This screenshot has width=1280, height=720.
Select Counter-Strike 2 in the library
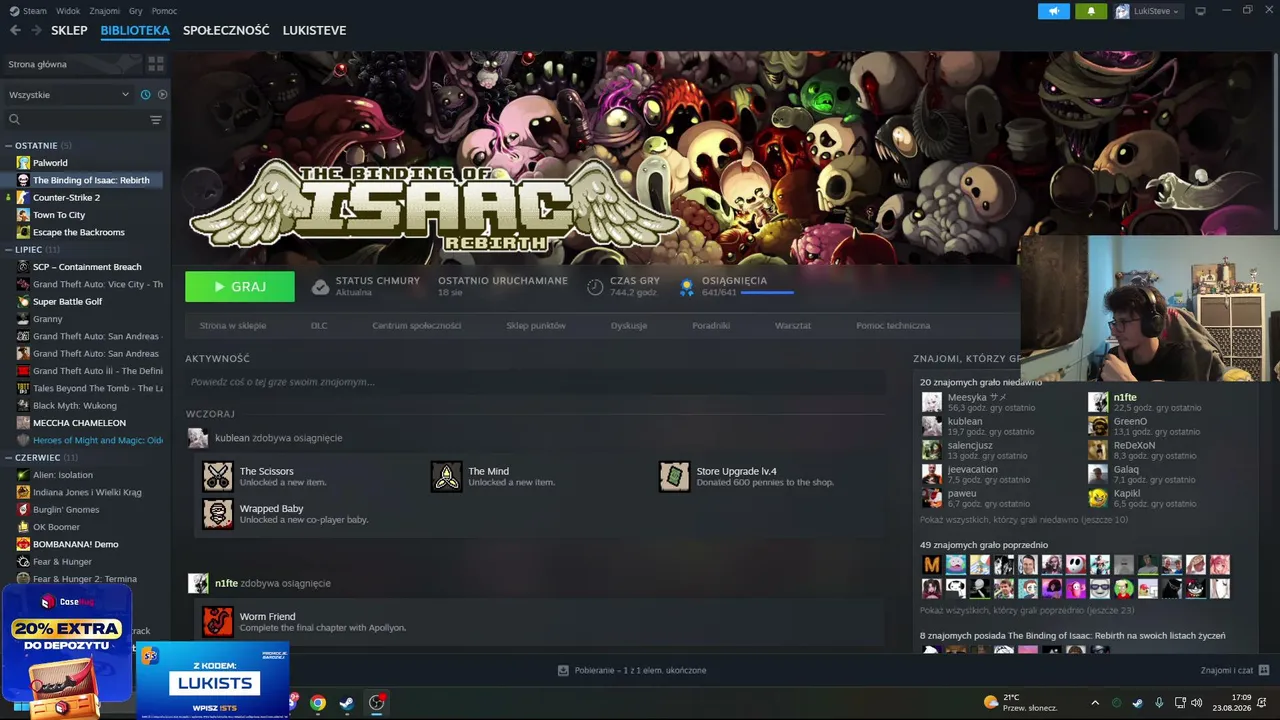(x=66, y=198)
